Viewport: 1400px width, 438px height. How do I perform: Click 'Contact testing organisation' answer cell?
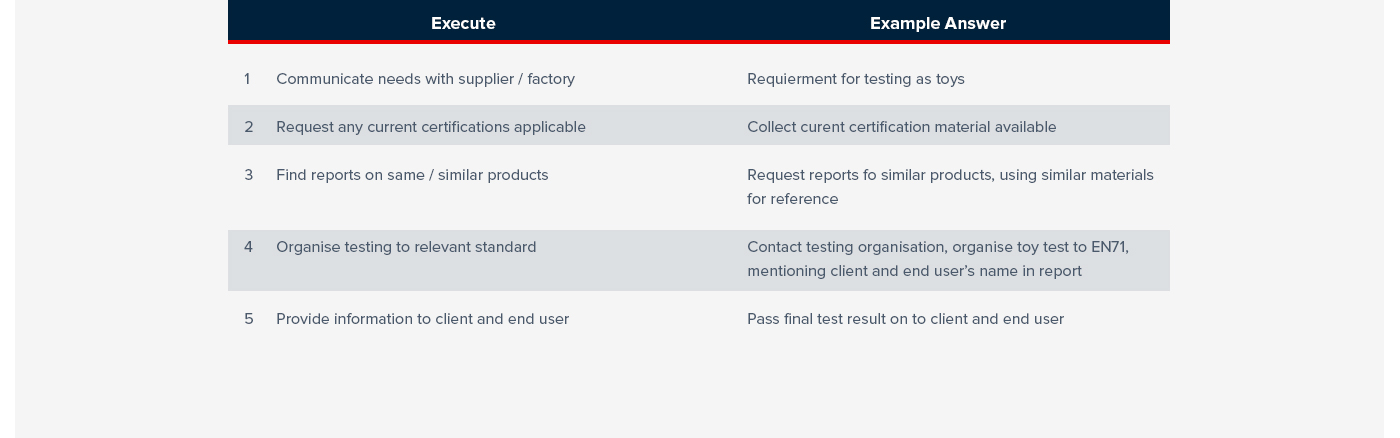coord(938,259)
